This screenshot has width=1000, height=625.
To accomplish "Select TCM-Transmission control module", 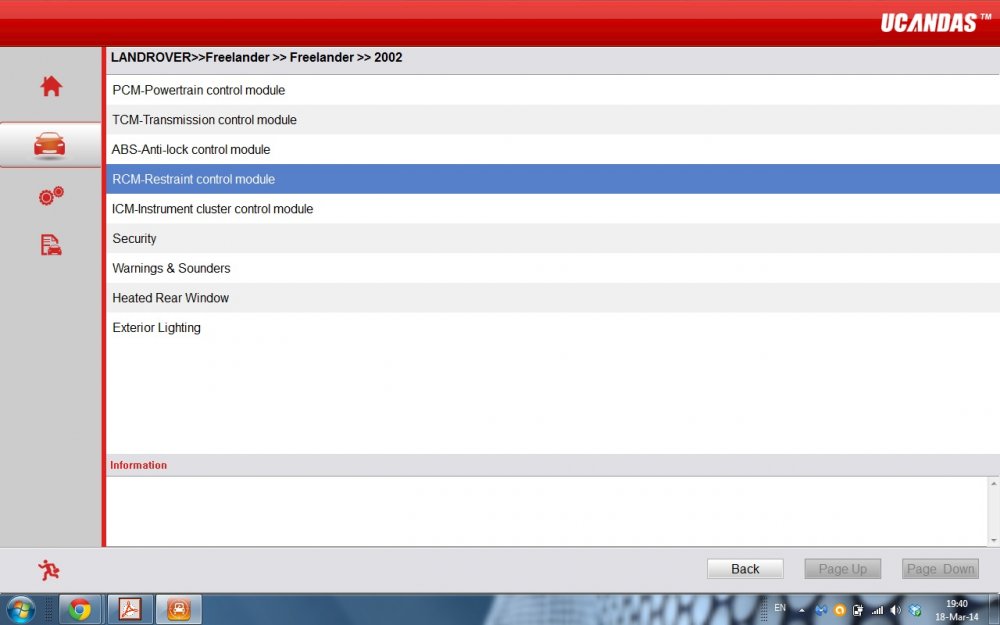I will (x=552, y=119).
